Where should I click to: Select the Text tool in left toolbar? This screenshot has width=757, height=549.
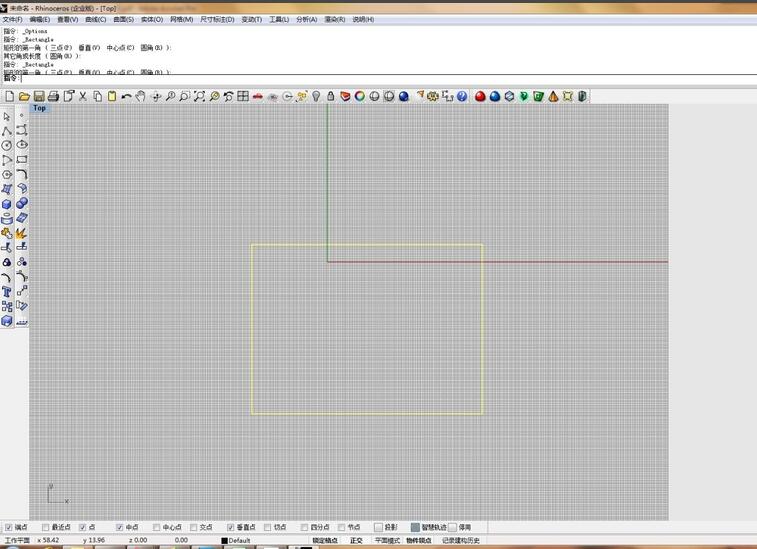tap(7, 292)
